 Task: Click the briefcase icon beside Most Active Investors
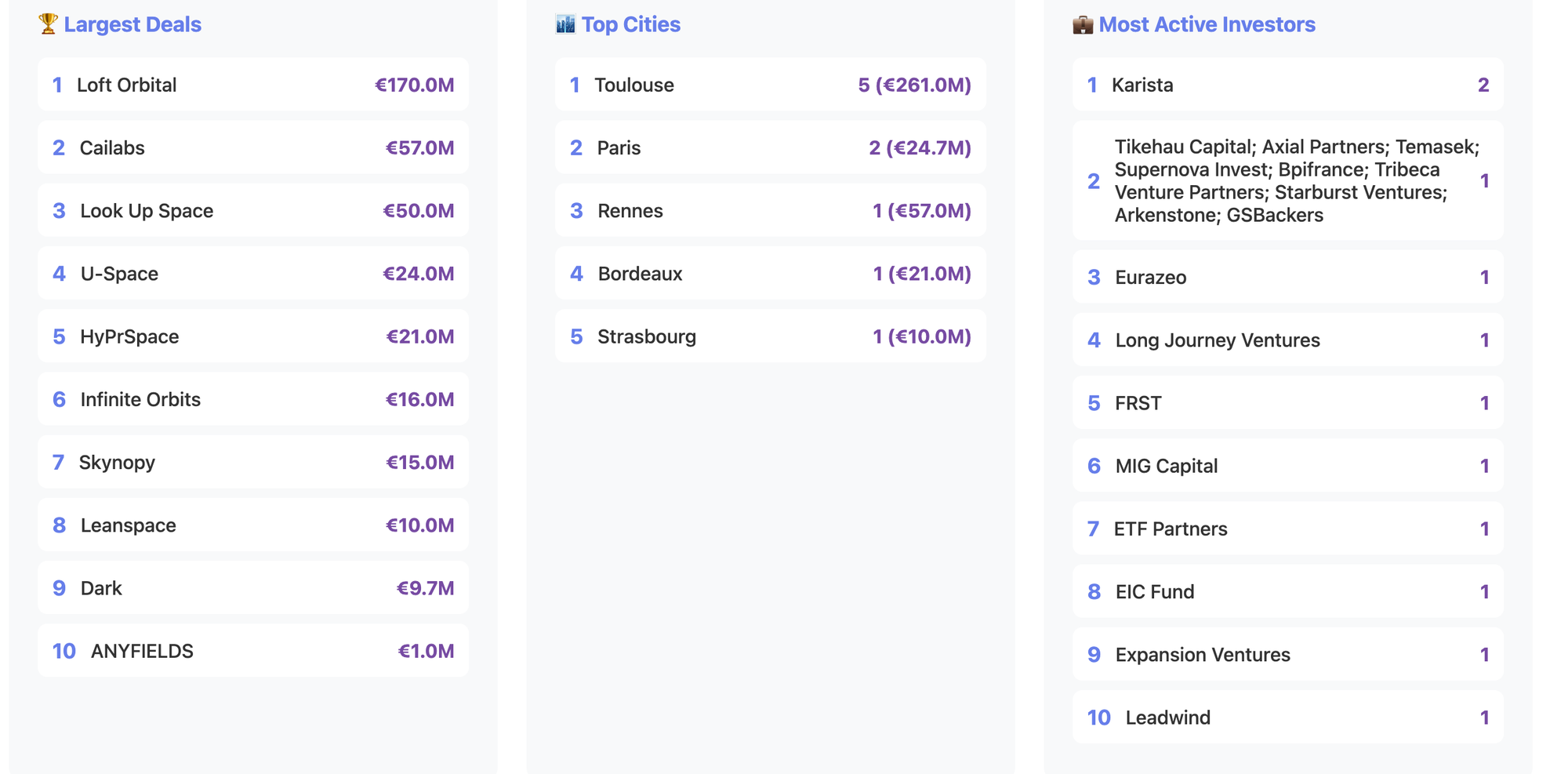[1083, 25]
